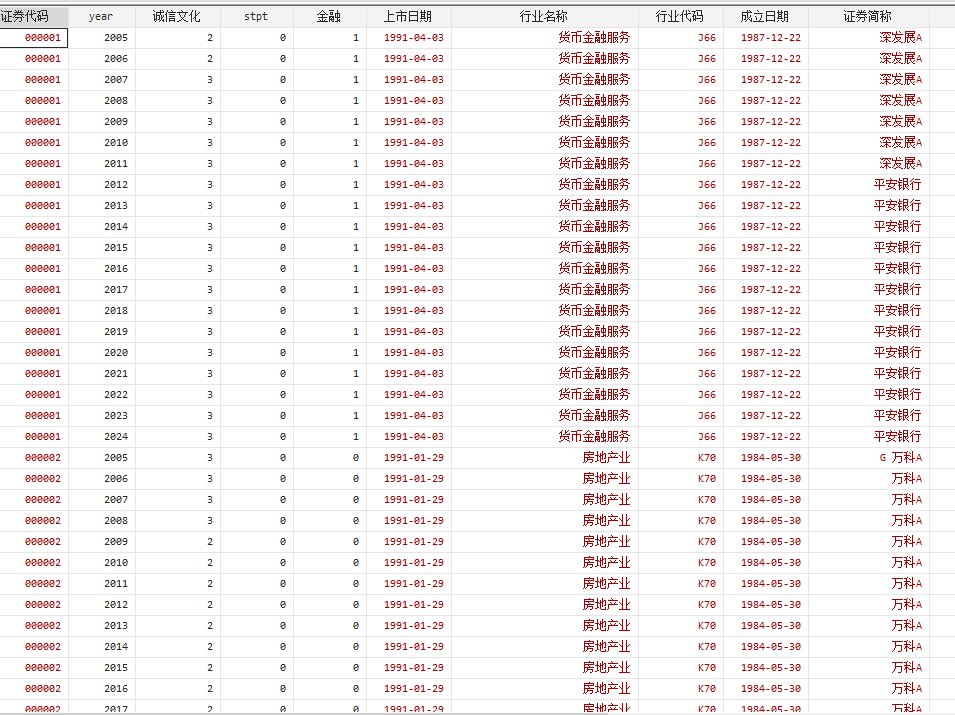Screen dimensions: 955x715
Task: Click the 行业名称 column header
Action: tap(544, 16)
